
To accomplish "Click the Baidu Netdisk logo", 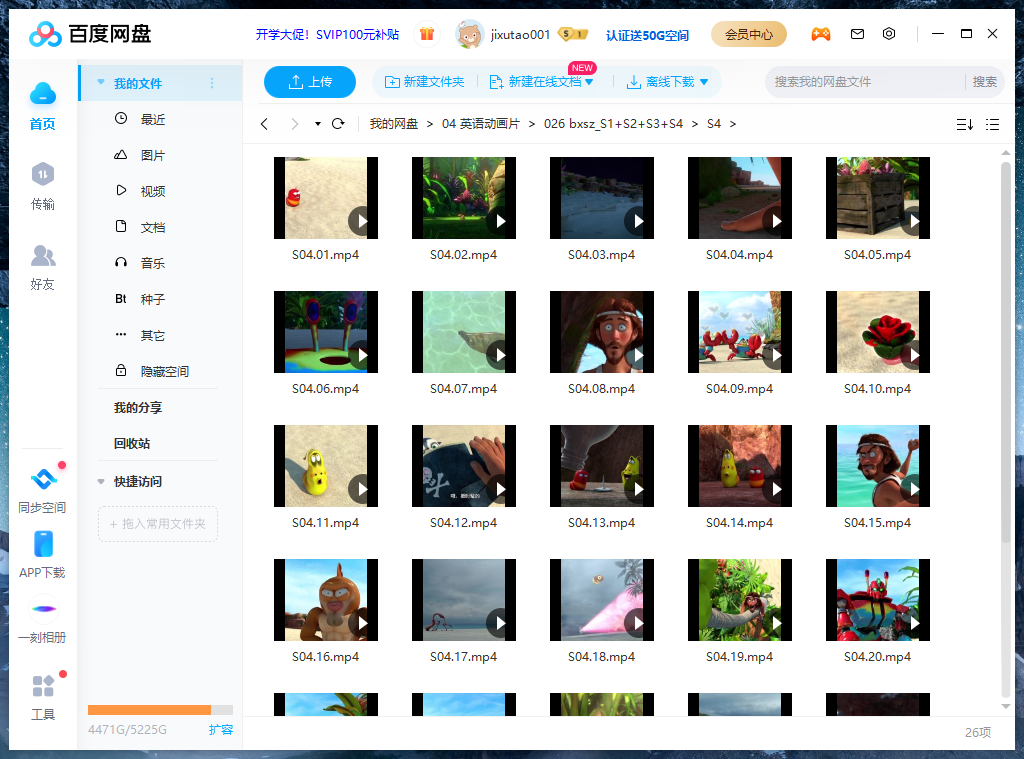I will point(90,34).
